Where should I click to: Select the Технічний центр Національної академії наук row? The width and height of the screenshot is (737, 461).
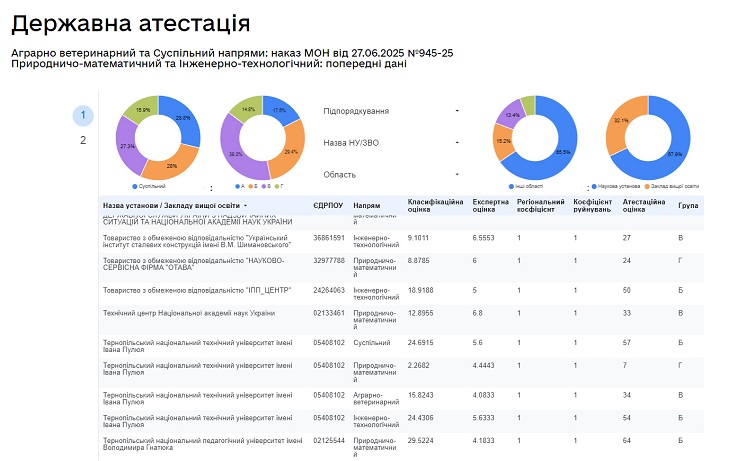click(188, 313)
